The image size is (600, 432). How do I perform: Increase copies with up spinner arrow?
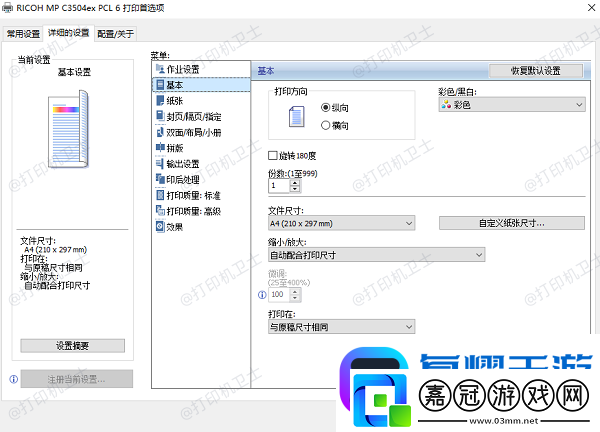[x=295, y=183]
